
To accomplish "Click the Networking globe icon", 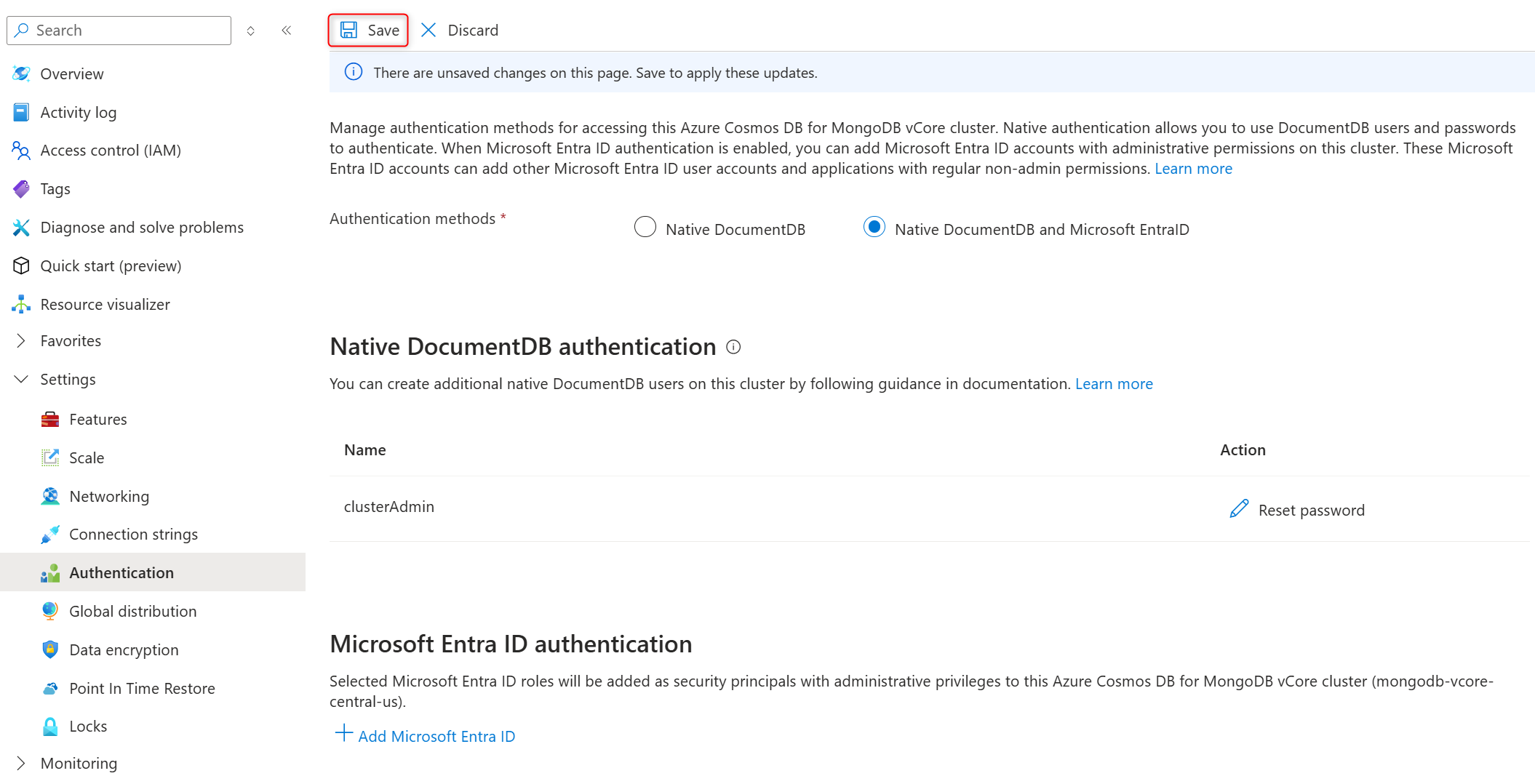I will click(x=50, y=496).
